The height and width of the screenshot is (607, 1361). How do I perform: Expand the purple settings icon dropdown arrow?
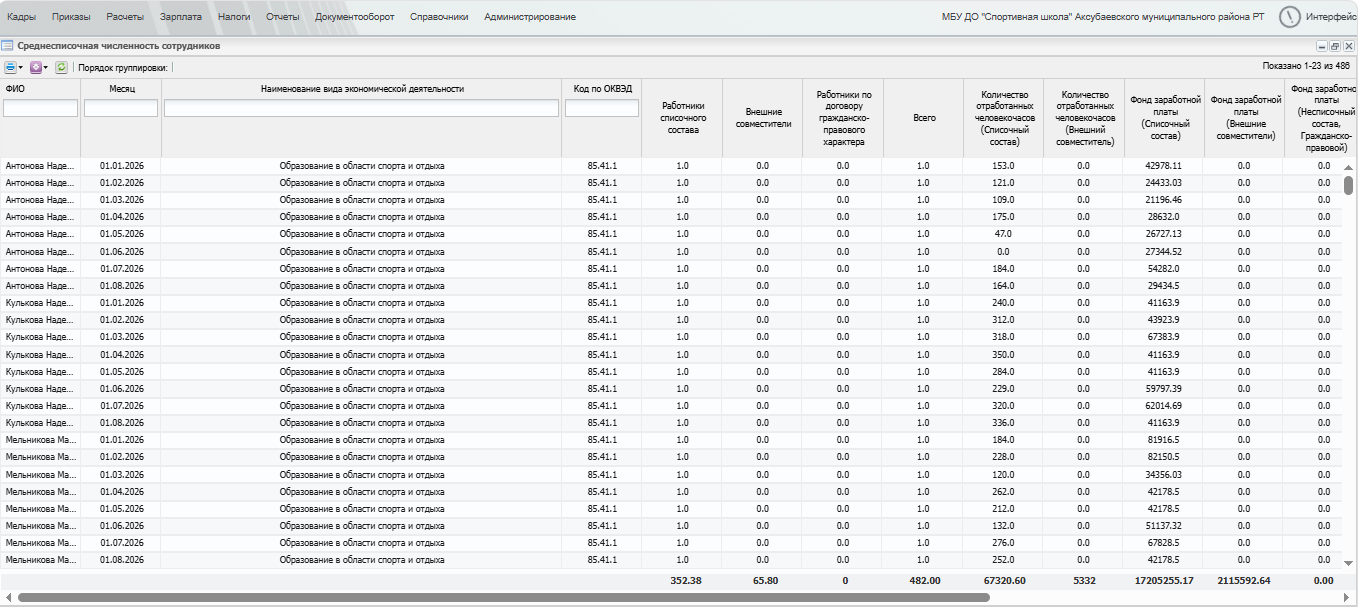46,67
